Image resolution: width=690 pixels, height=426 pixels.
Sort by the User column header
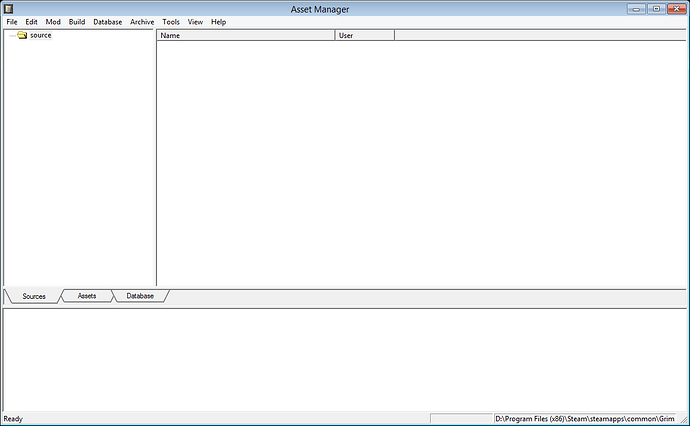click(x=364, y=35)
